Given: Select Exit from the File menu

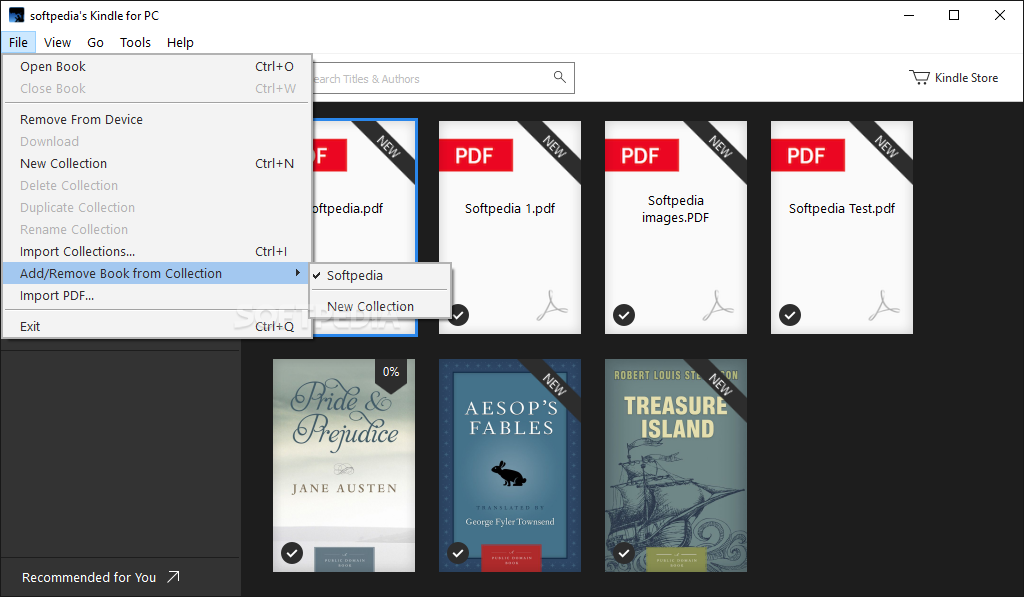Looking at the screenshot, I should click(157, 327).
